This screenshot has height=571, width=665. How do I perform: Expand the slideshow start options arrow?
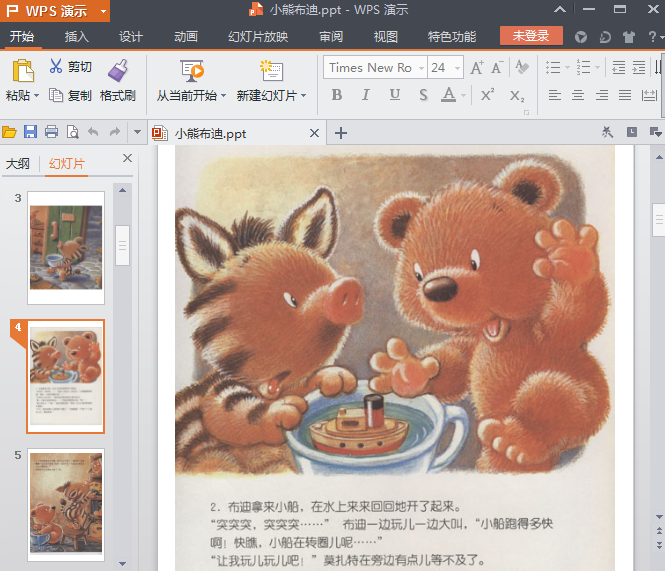224,95
